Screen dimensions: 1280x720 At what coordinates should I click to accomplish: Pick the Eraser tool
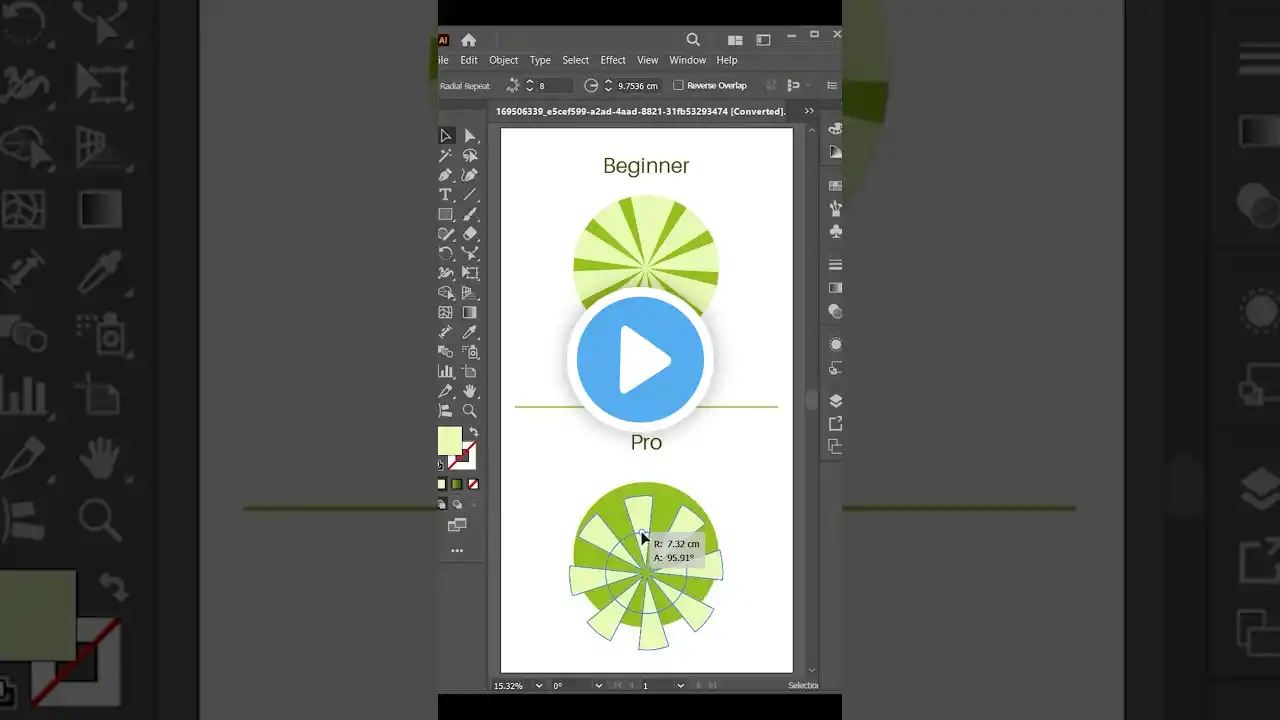click(470, 234)
